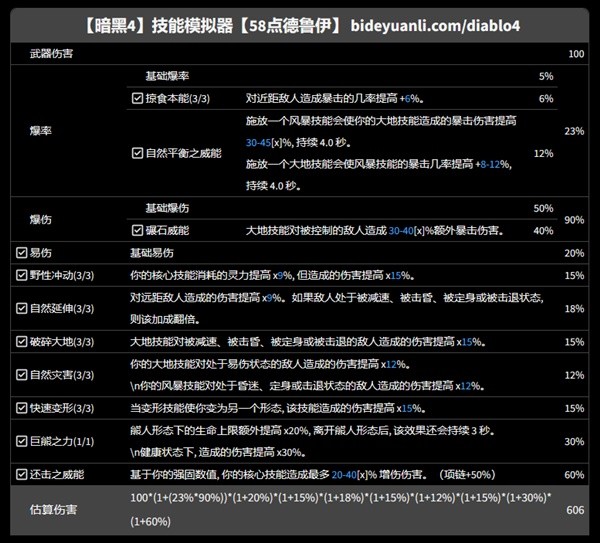Viewport: 600px width, 543px height.
Task: Toggle the 自然延伸(3/3) checkbox
Action: pyautogui.click(x=21, y=308)
